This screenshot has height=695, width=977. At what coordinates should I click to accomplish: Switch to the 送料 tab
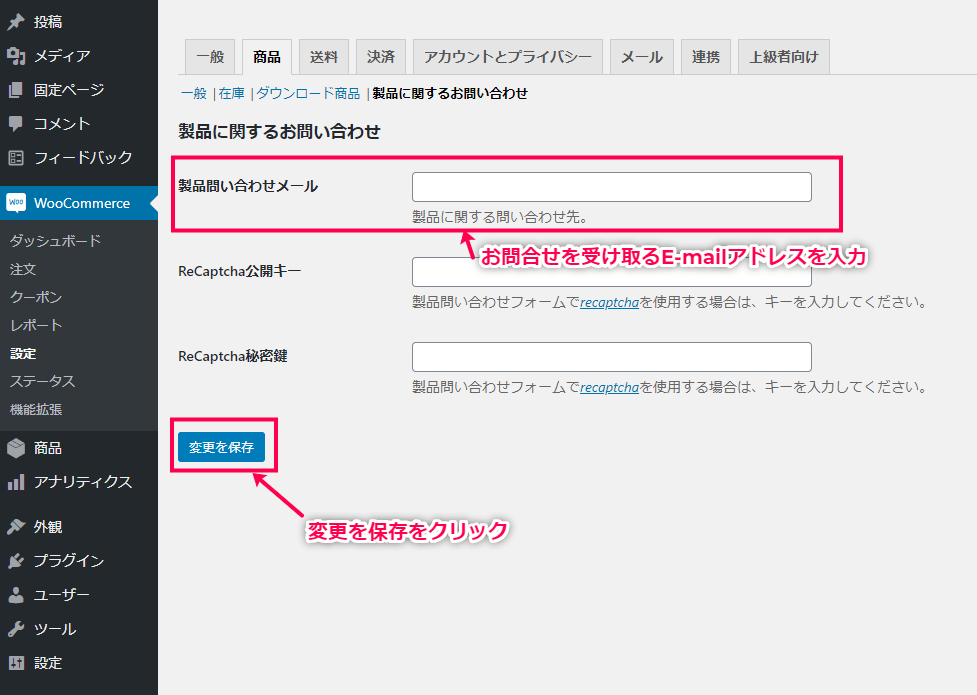coord(324,57)
